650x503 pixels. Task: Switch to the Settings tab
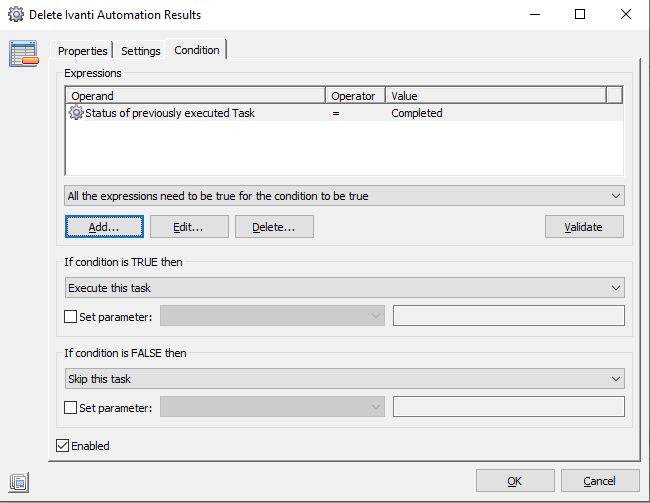coord(141,51)
